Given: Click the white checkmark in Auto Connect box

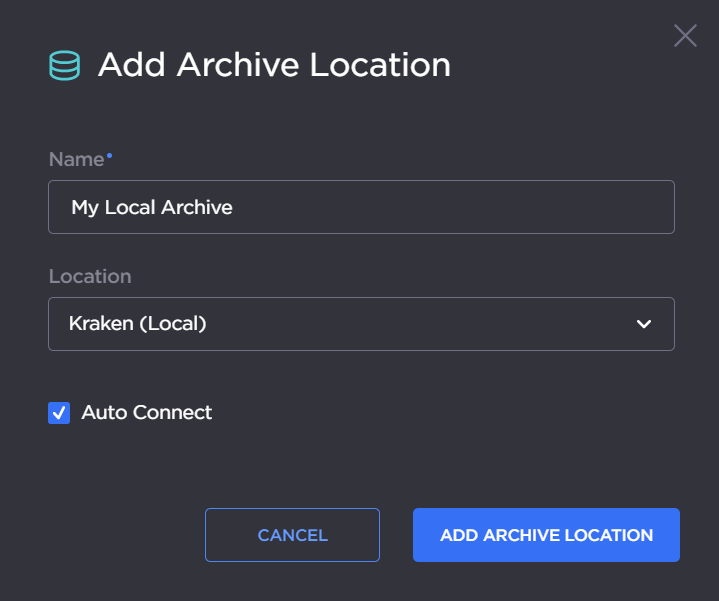Looking at the screenshot, I should 59,412.
